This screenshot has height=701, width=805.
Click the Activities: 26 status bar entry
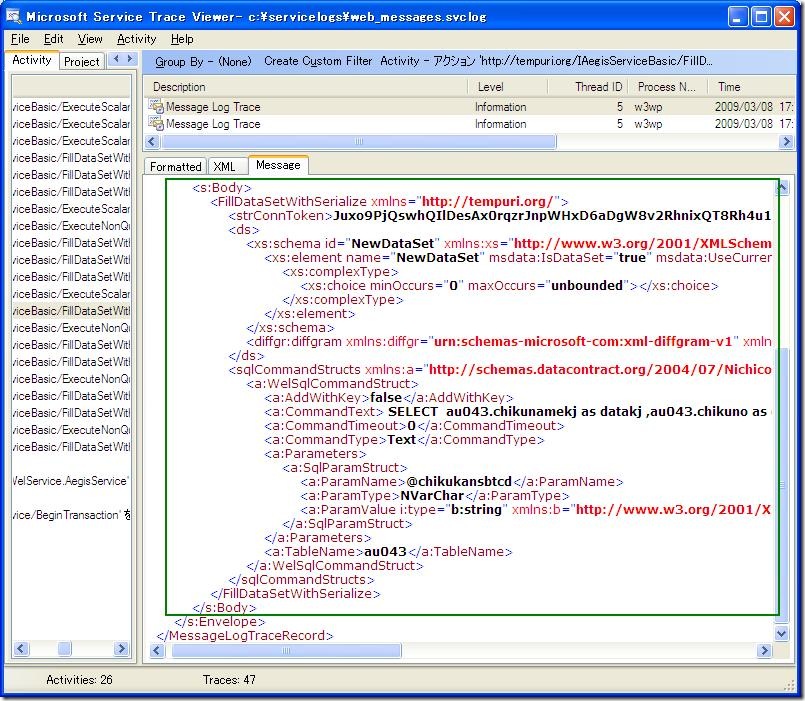(79, 680)
